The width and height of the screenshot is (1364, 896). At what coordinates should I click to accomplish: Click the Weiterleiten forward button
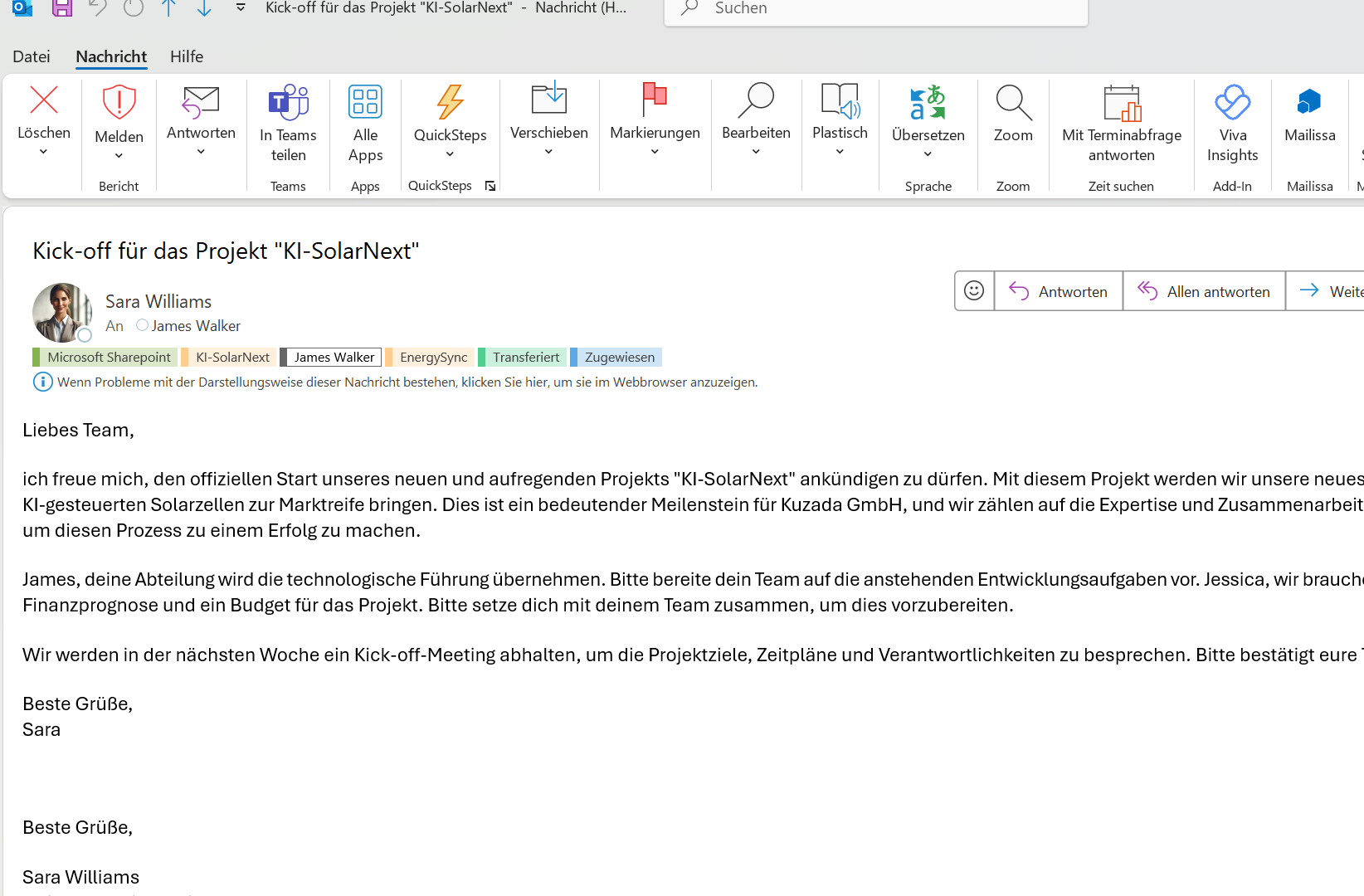pos(1325,291)
